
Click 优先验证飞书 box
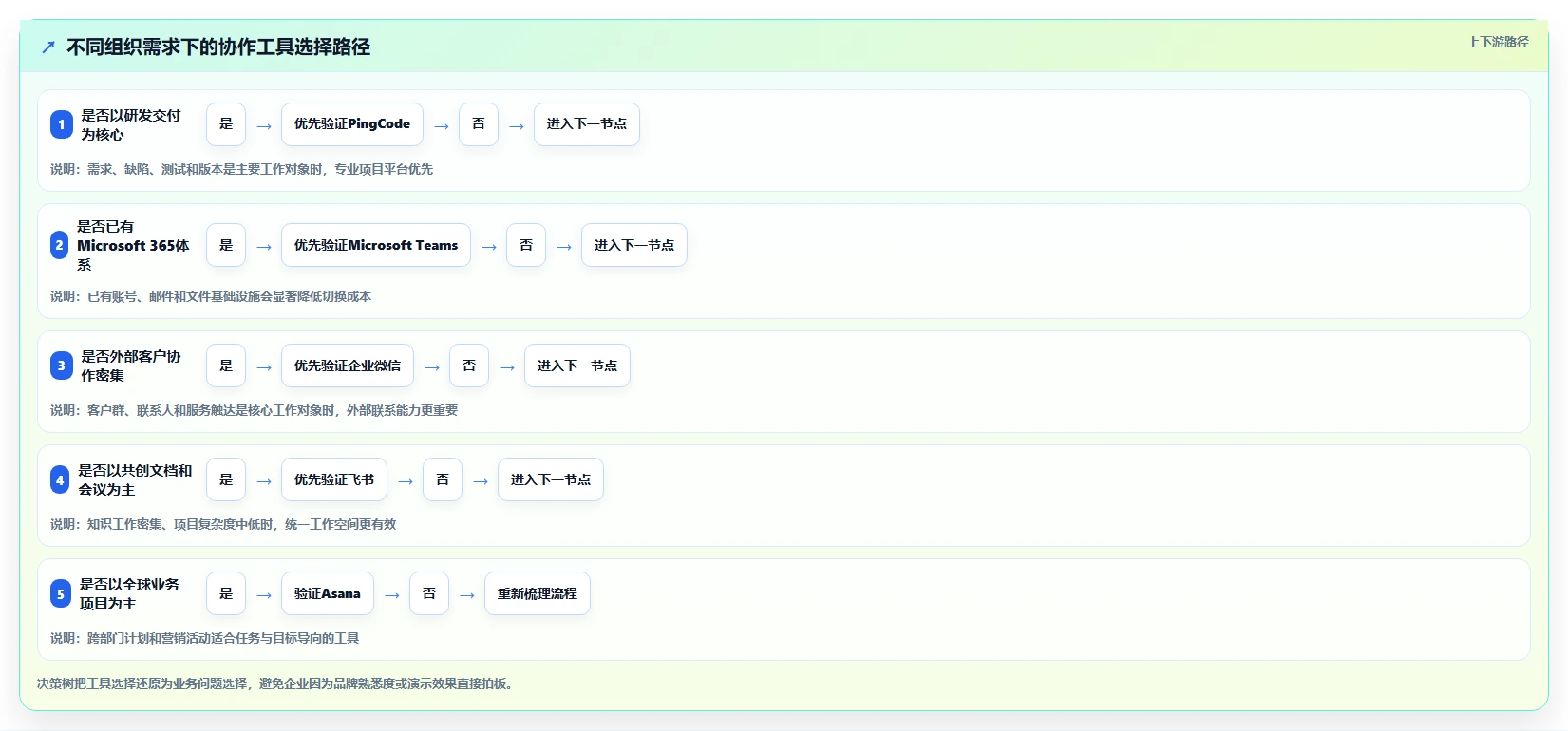(x=334, y=479)
